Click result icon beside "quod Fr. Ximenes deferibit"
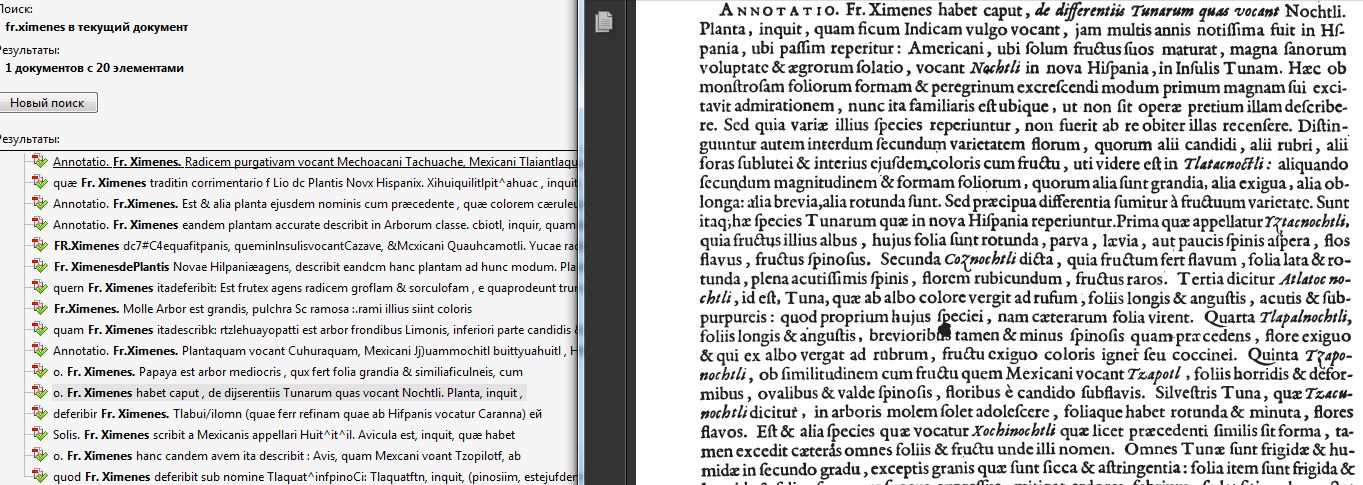1363x485 pixels. [x=40, y=477]
